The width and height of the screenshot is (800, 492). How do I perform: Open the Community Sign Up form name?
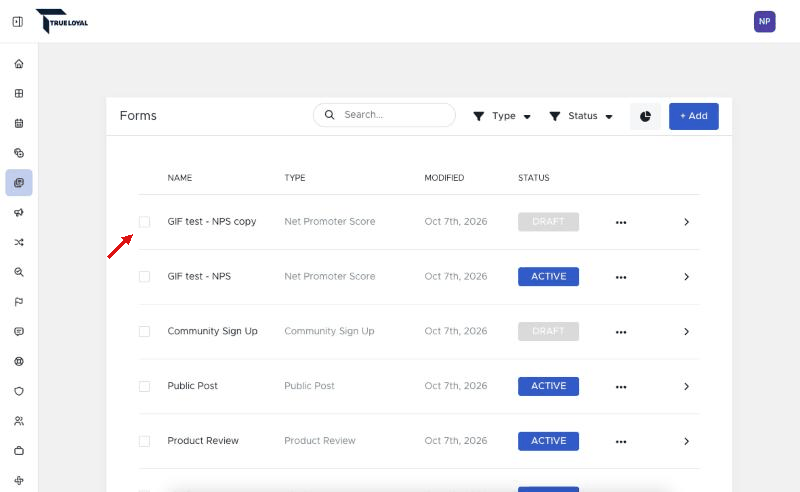tap(212, 331)
